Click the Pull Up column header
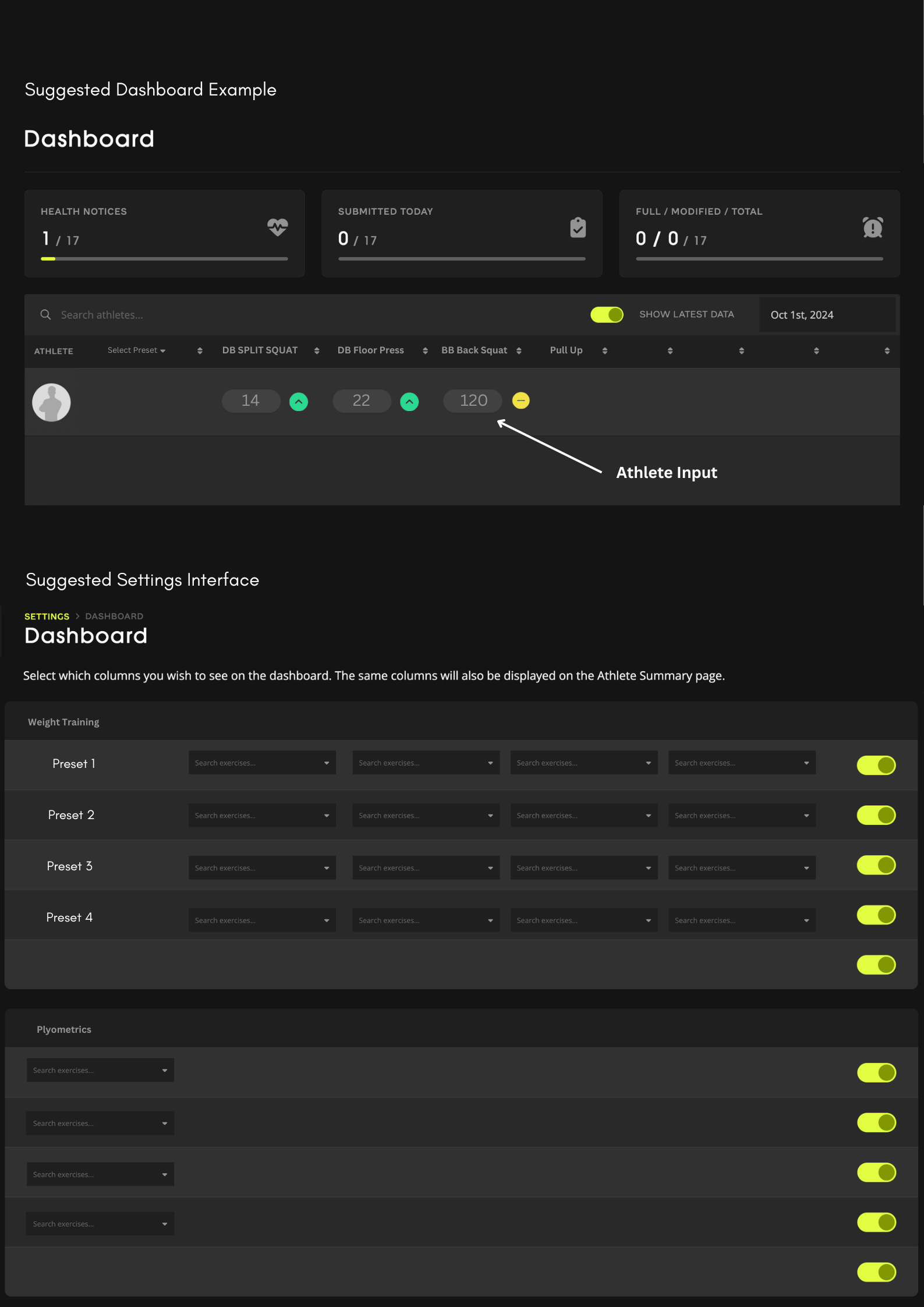 [566, 350]
